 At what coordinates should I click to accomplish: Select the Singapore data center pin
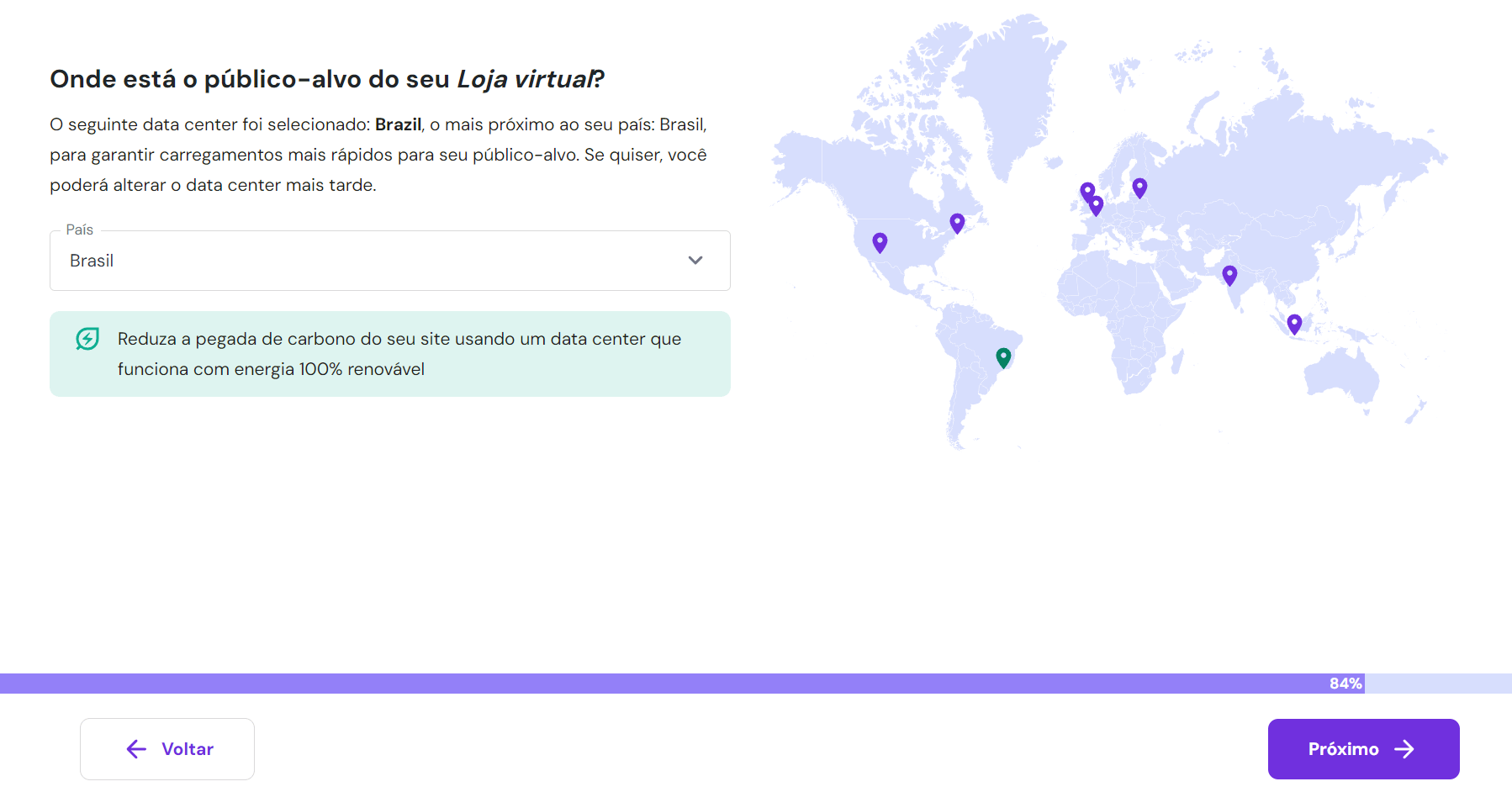1294,322
